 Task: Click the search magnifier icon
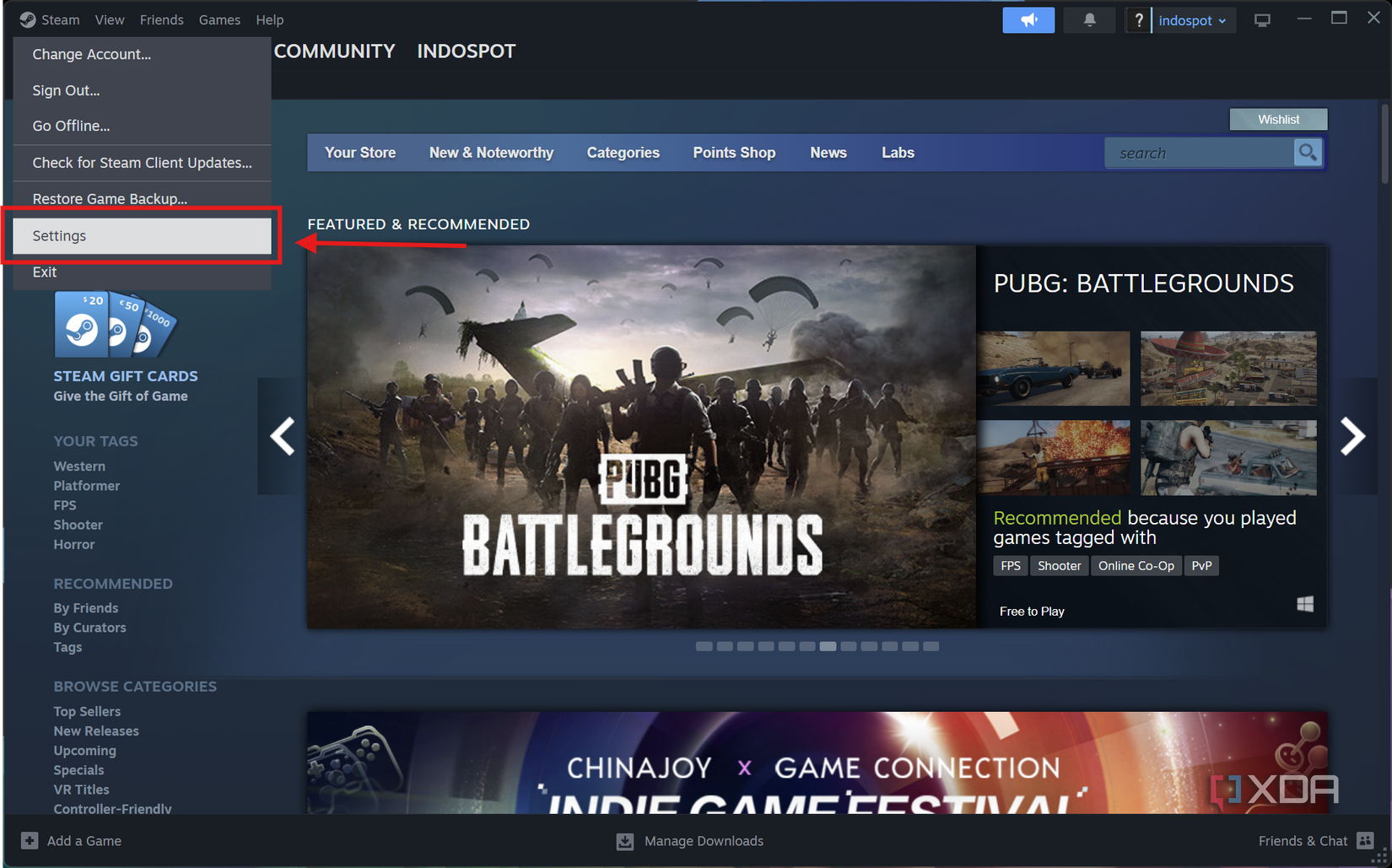click(x=1308, y=153)
